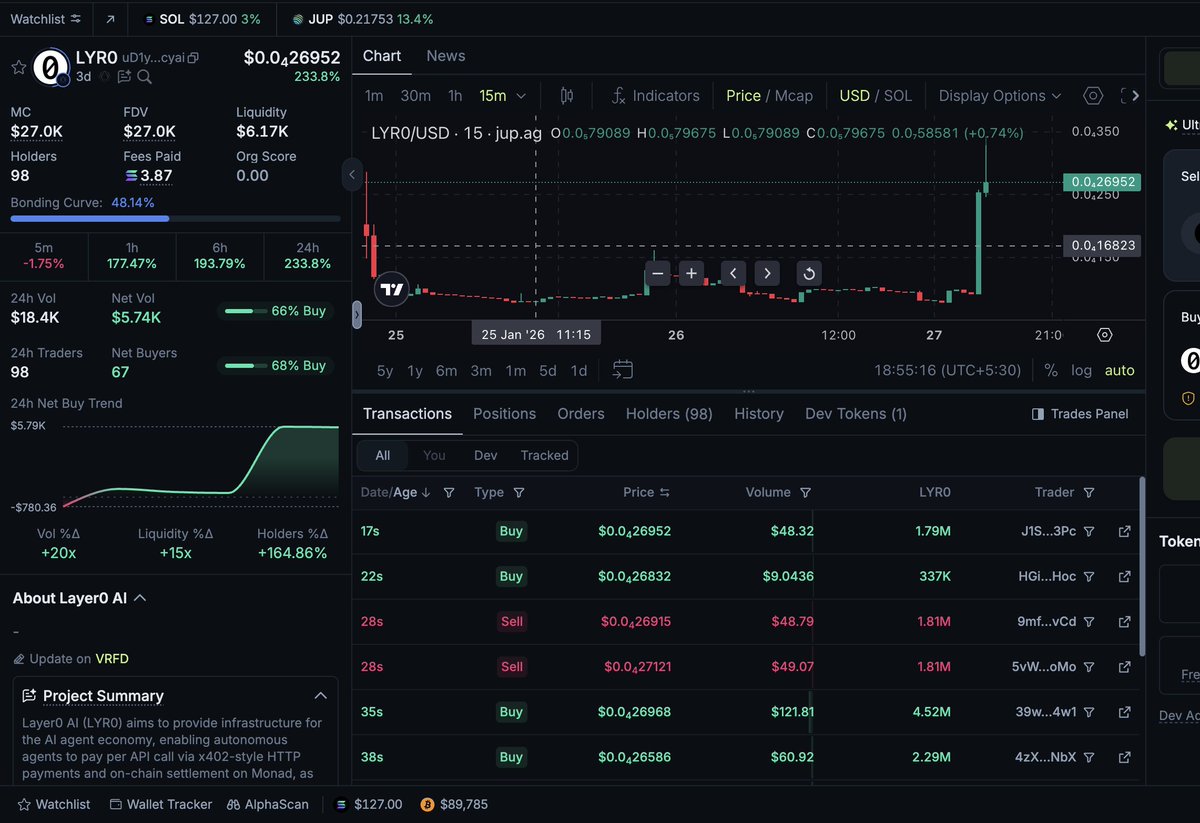The width and height of the screenshot is (1200, 823).
Task: Click the note icon under LYR0
Action: (124, 76)
